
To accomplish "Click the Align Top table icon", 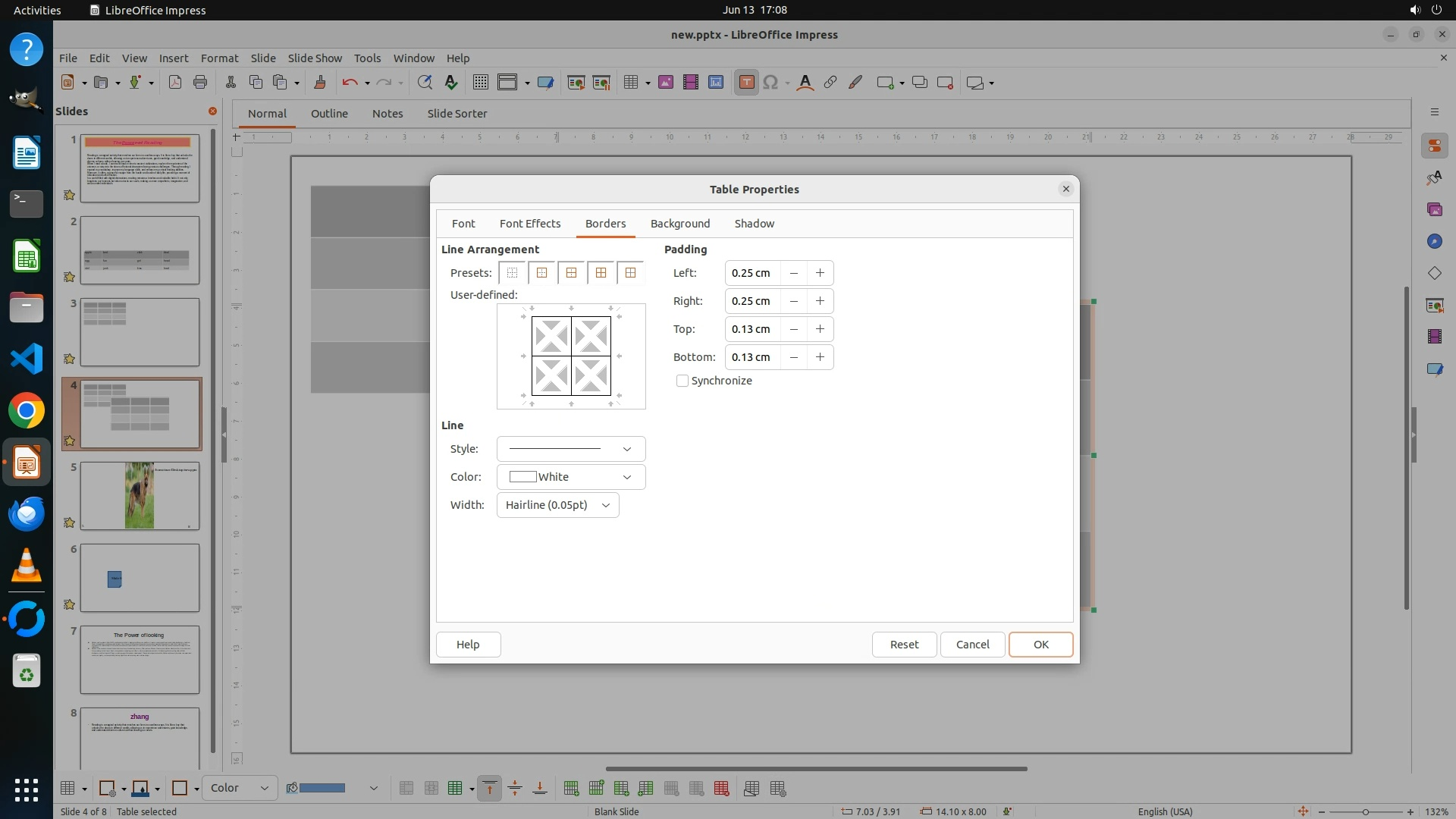I will [x=490, y=789].
